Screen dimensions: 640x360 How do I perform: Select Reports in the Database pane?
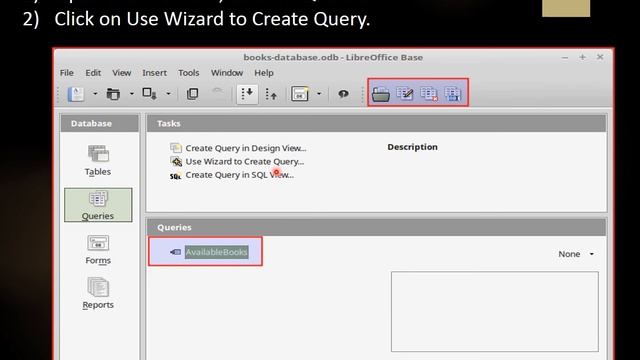click(x=98, y=294)
